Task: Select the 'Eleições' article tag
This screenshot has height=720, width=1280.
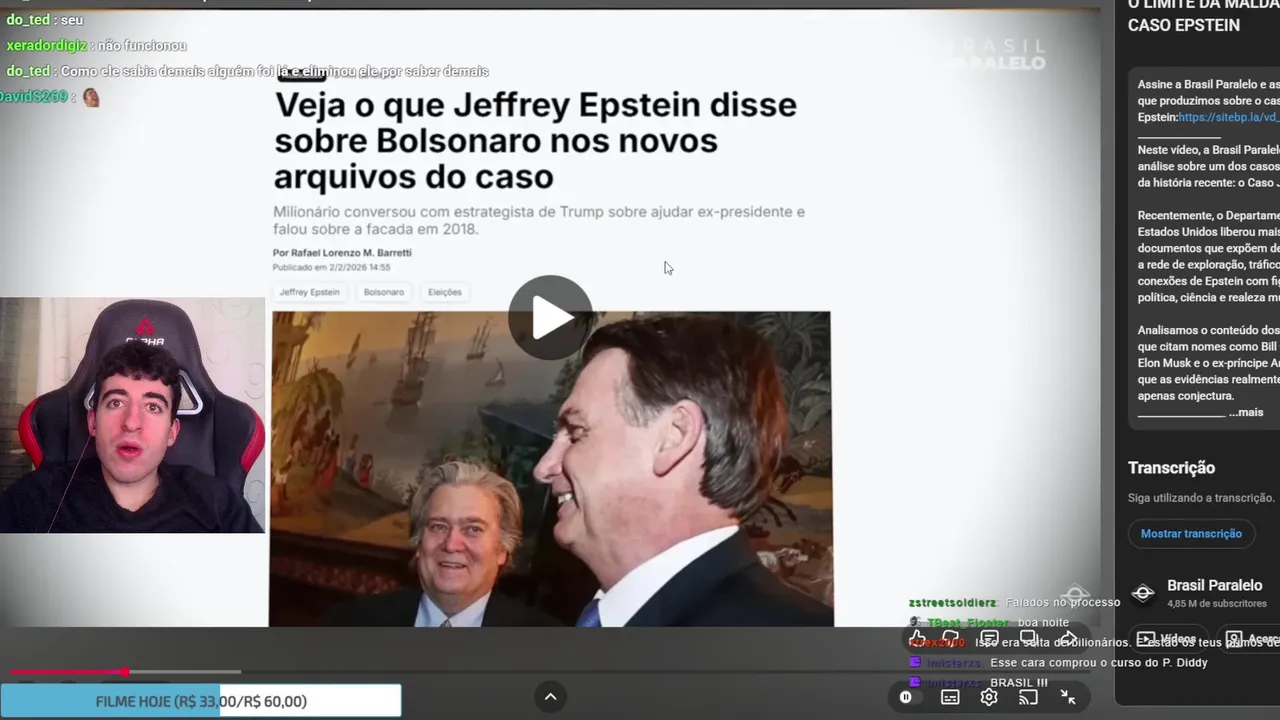Action: (445, 292)
